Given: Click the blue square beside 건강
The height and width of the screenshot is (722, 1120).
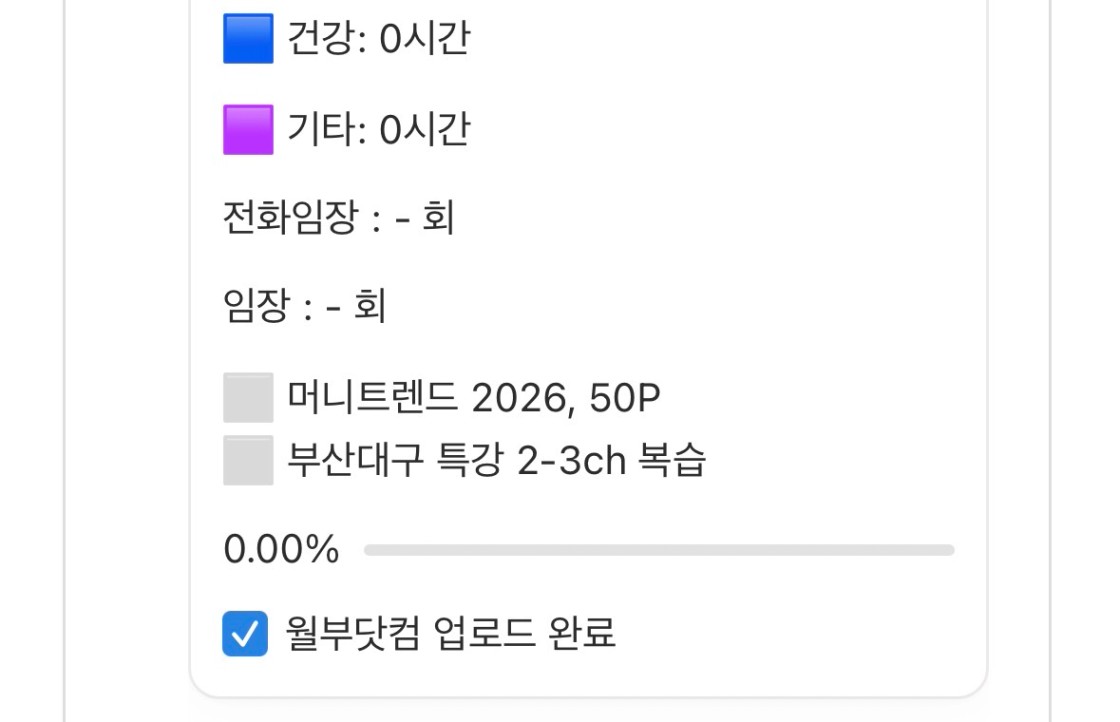Looking at the screenshot, I should 248,39.
